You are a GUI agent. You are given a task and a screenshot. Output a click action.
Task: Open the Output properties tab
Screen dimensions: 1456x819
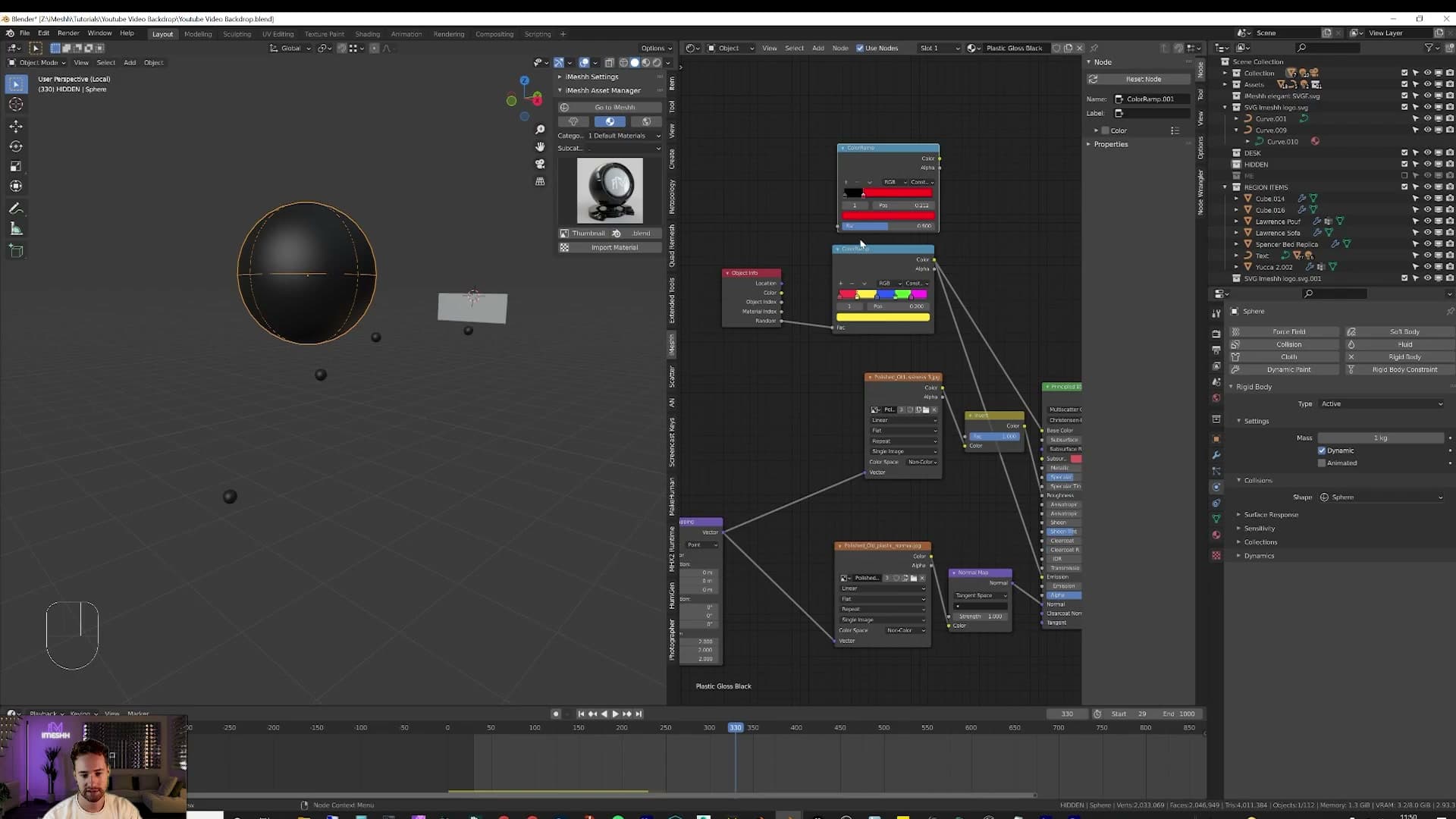pyautogui.click(x=1216, y=350)
